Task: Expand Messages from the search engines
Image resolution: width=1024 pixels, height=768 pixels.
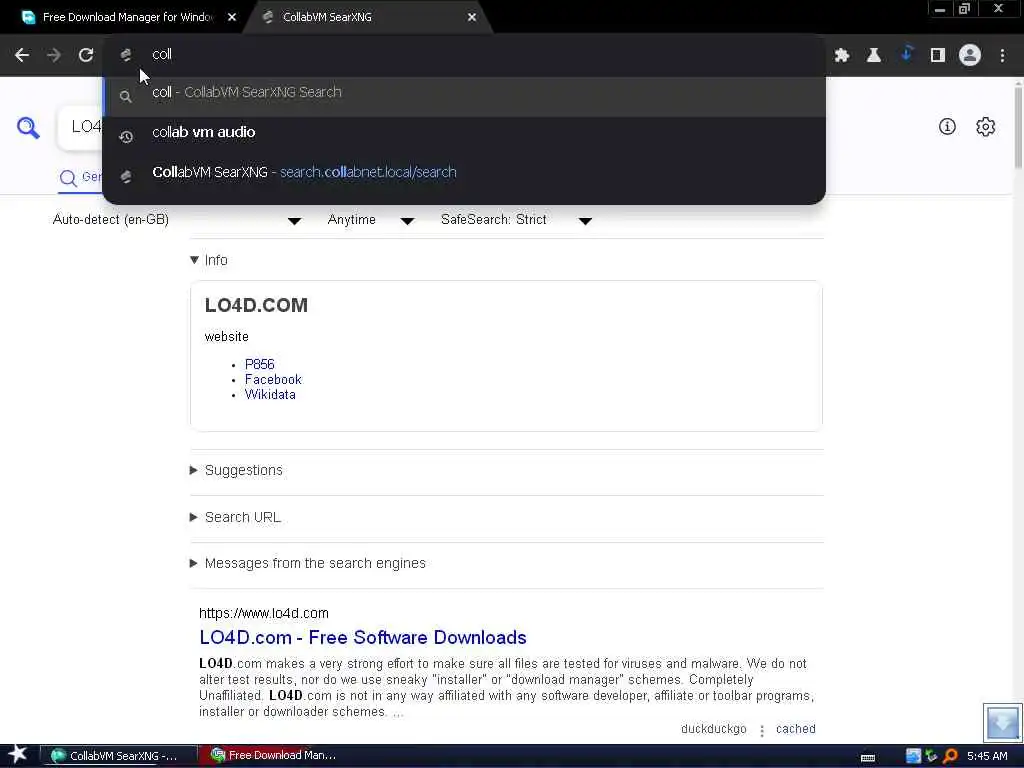Action: 308,563
